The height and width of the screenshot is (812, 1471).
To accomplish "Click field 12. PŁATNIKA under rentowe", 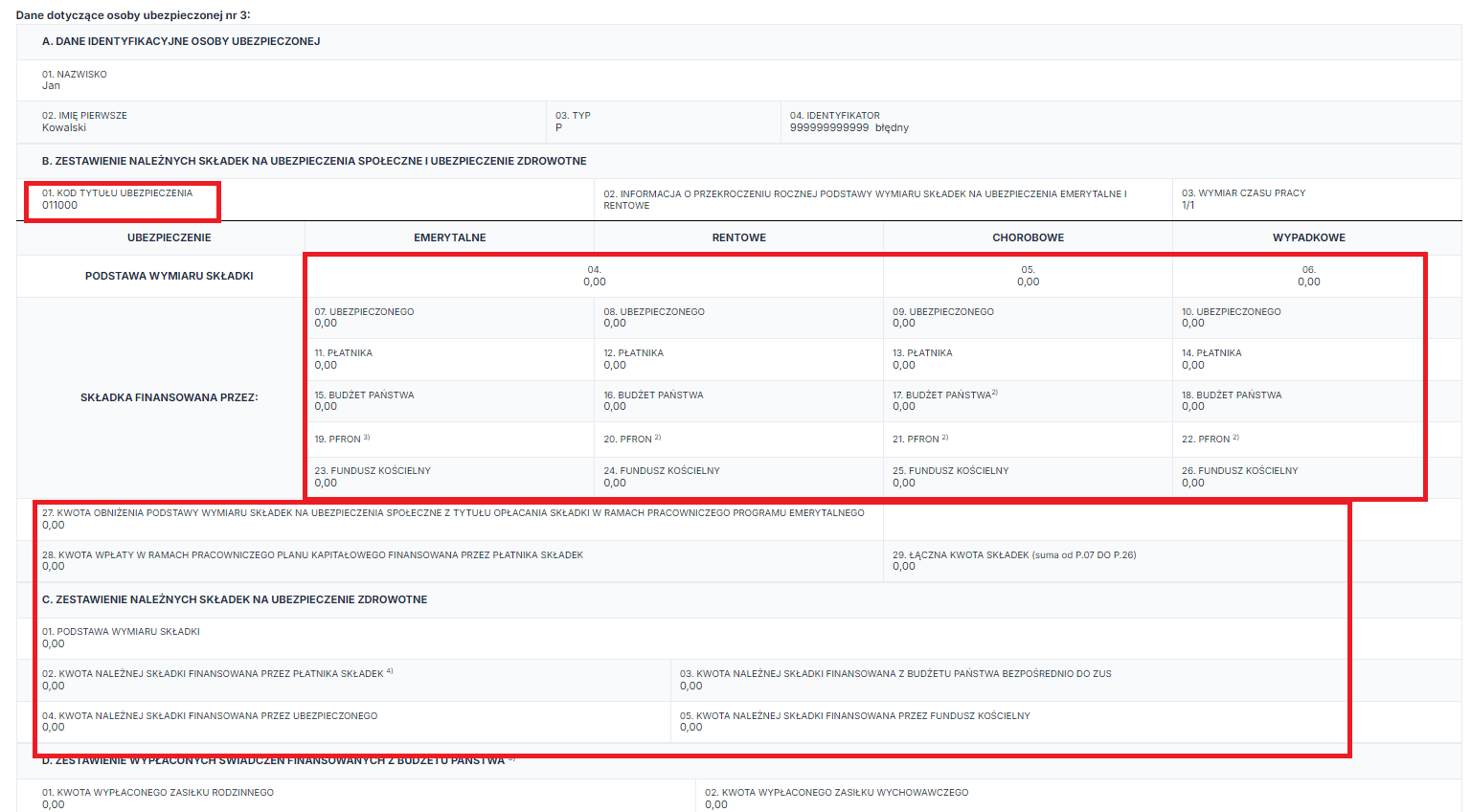I will [x=738, y=359].
